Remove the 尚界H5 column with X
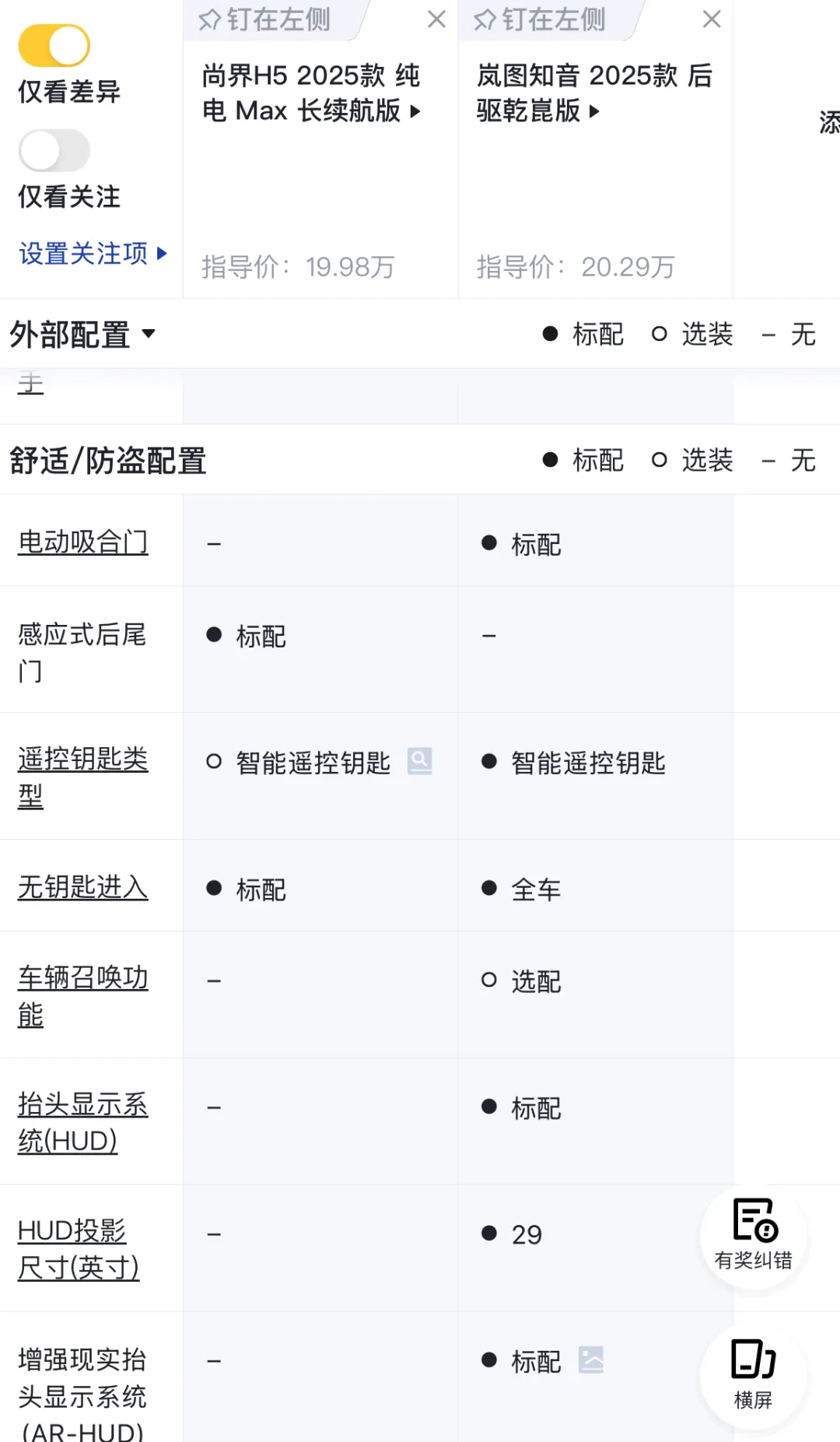This screenshot has width=840, height=1442. pyautogui.click(x=437, y=19)
